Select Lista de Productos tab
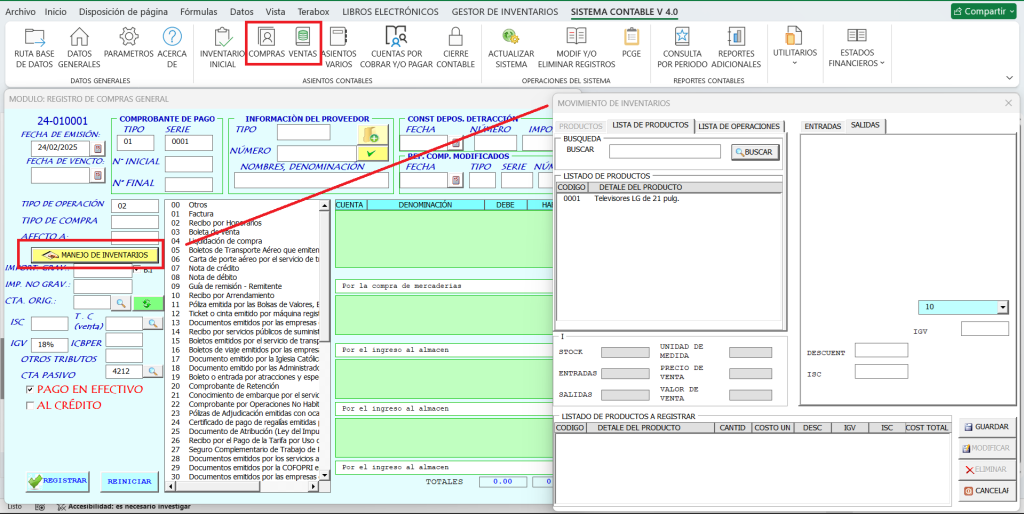The image size is (1024, 514). point(650,125)
